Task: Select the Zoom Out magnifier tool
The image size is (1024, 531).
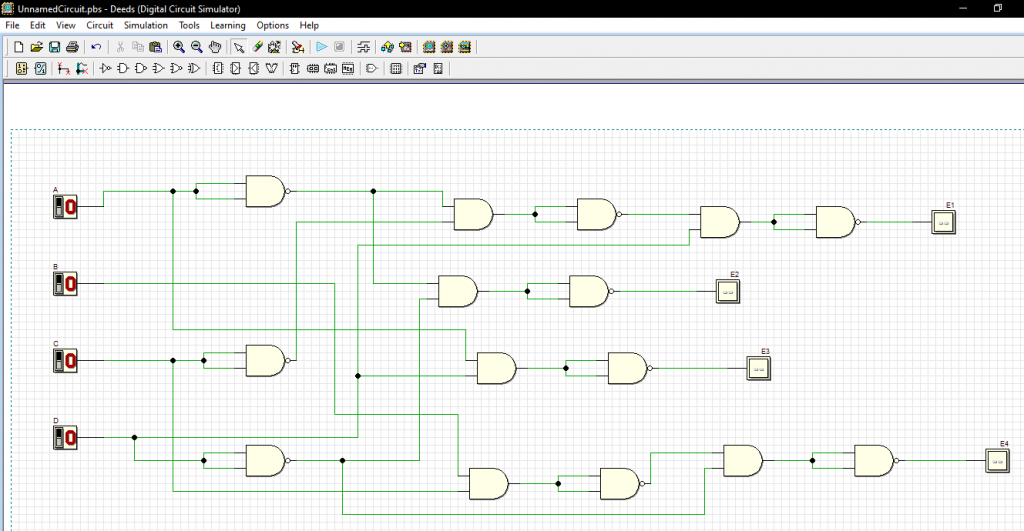Action: pyautogui.click(x=196, y=47)
